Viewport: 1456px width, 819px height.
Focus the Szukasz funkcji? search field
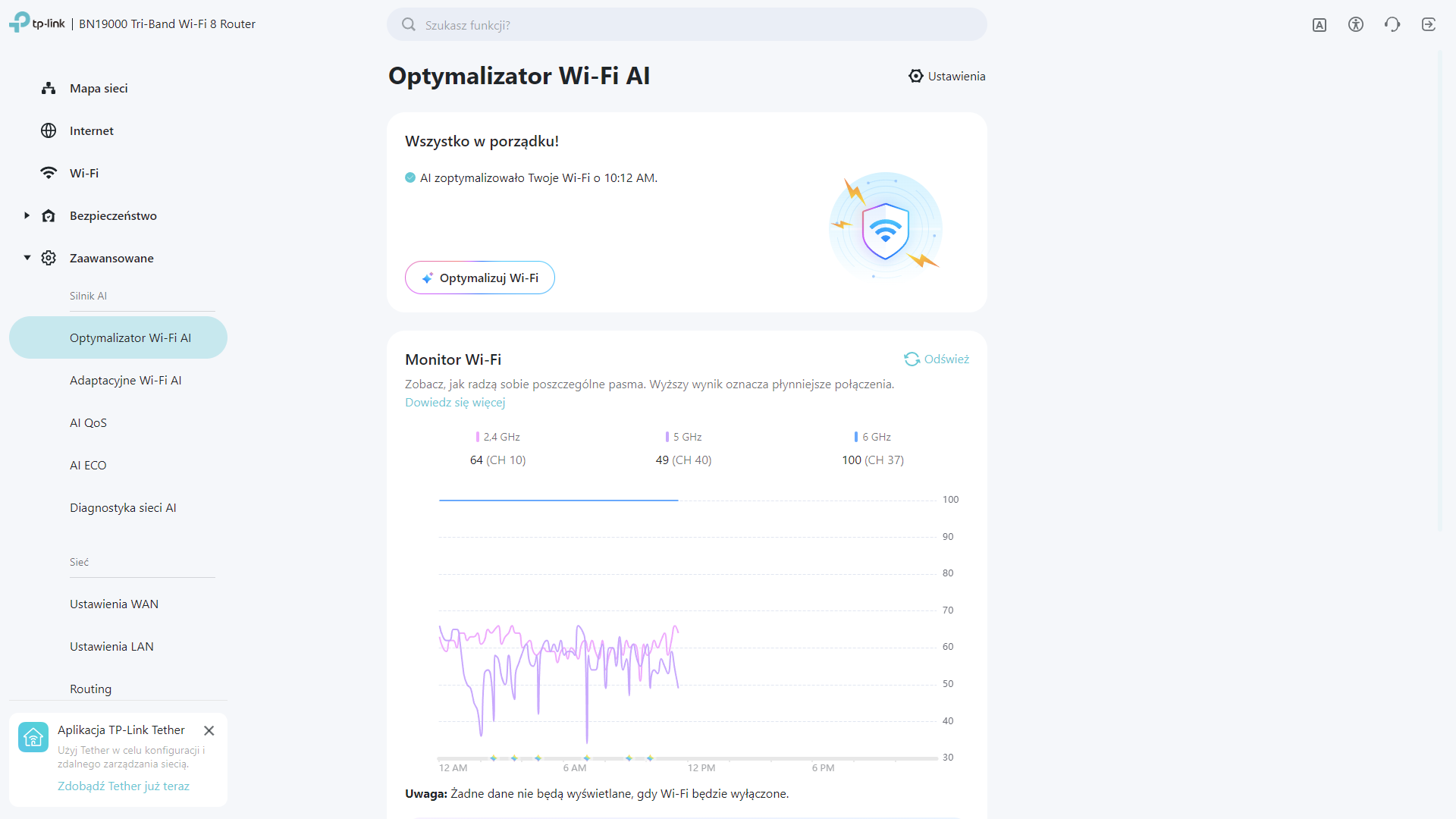pyautogui.click(x=687, y=24)
